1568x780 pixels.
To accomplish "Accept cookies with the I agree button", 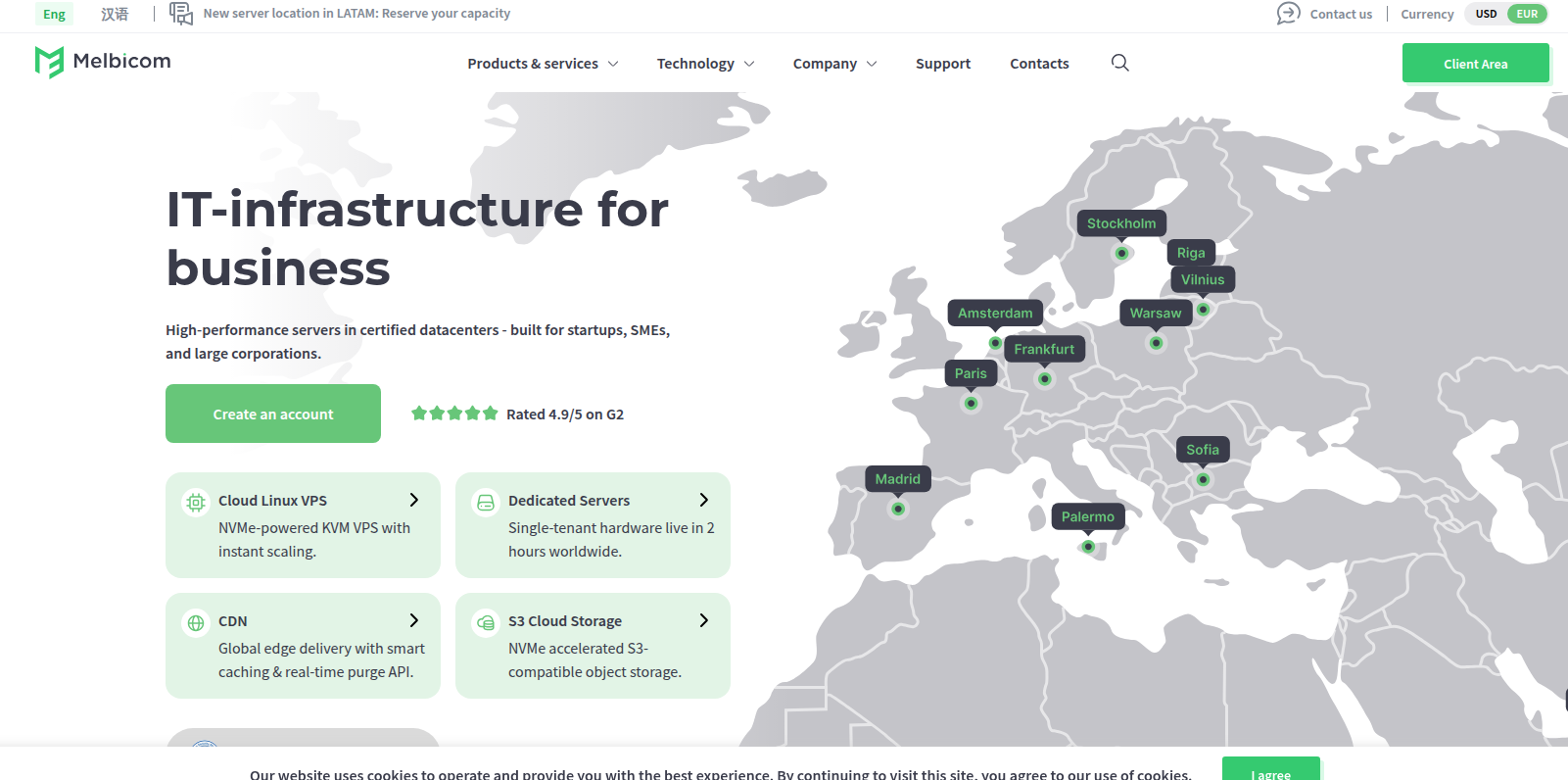I will coord(1270,771).
